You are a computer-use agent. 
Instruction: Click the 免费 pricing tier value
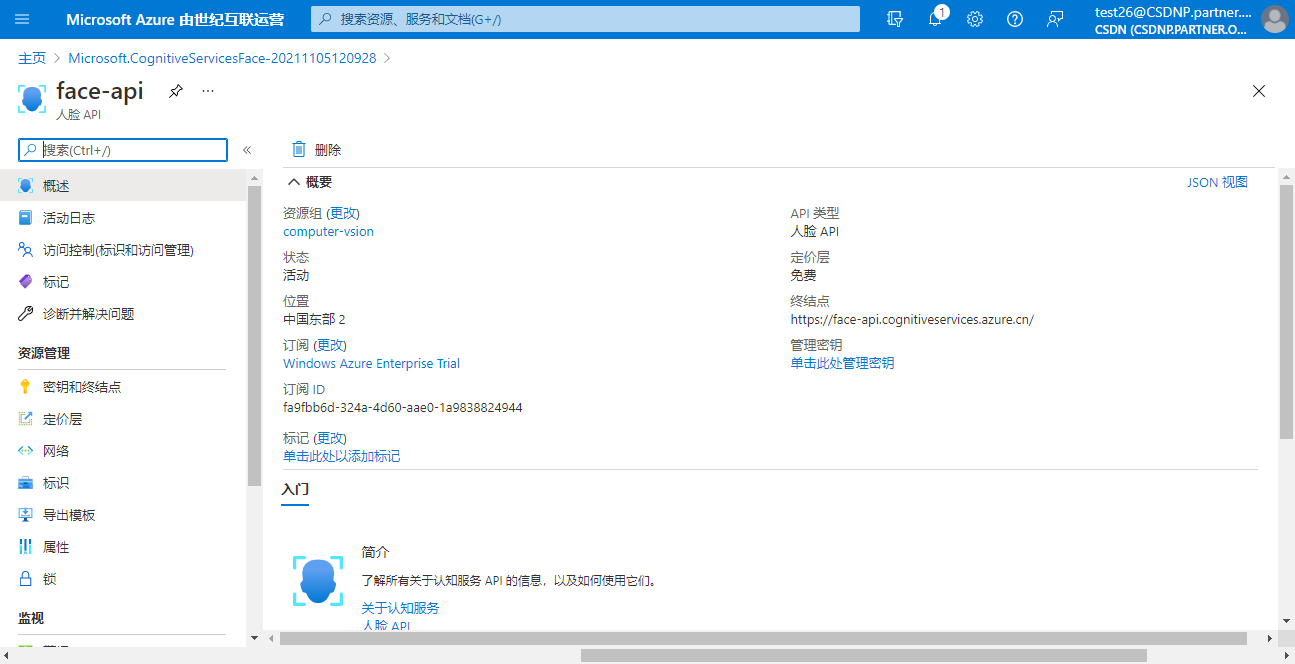pos(803,275)
